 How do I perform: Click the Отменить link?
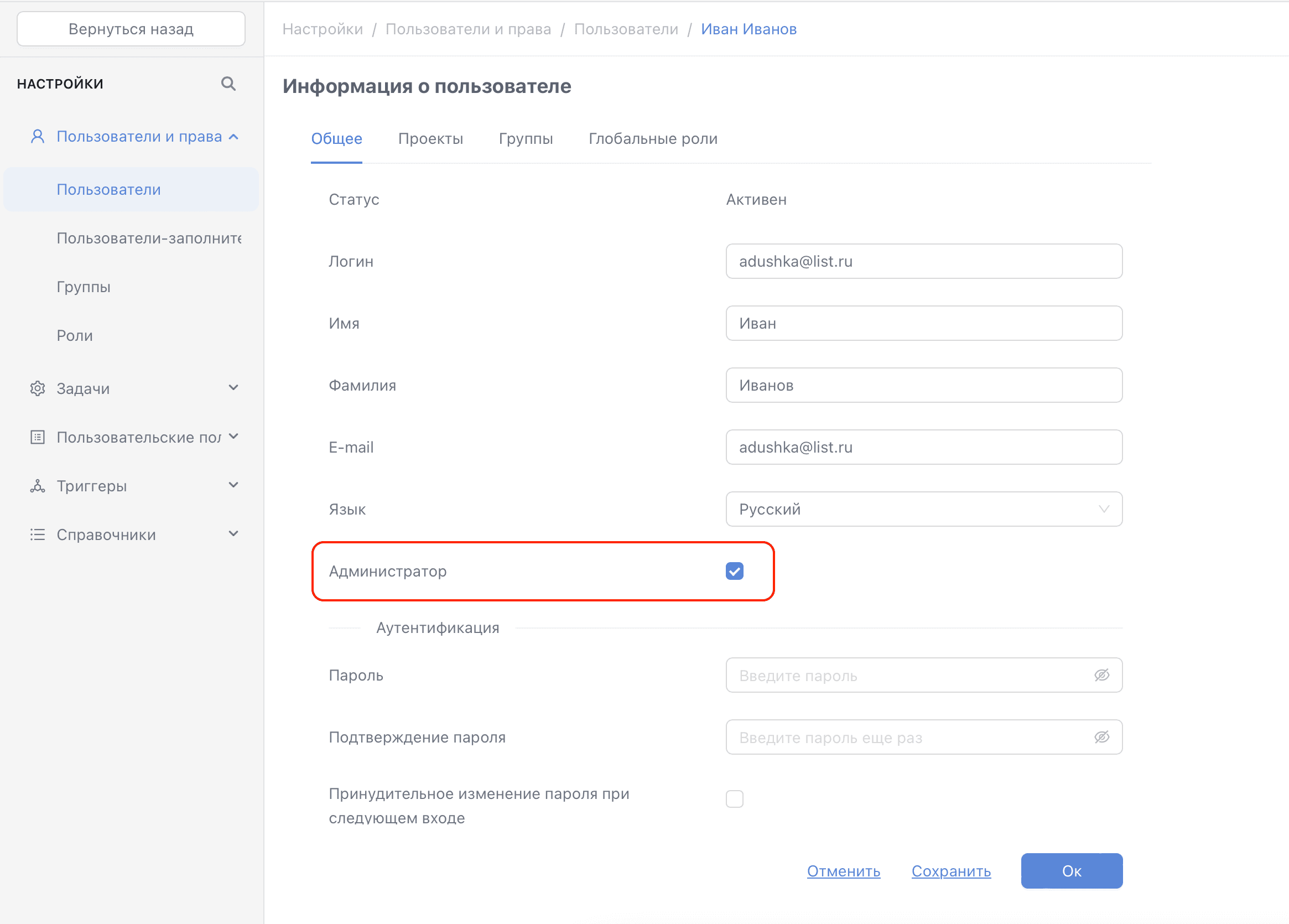click(x=844, y=870)
